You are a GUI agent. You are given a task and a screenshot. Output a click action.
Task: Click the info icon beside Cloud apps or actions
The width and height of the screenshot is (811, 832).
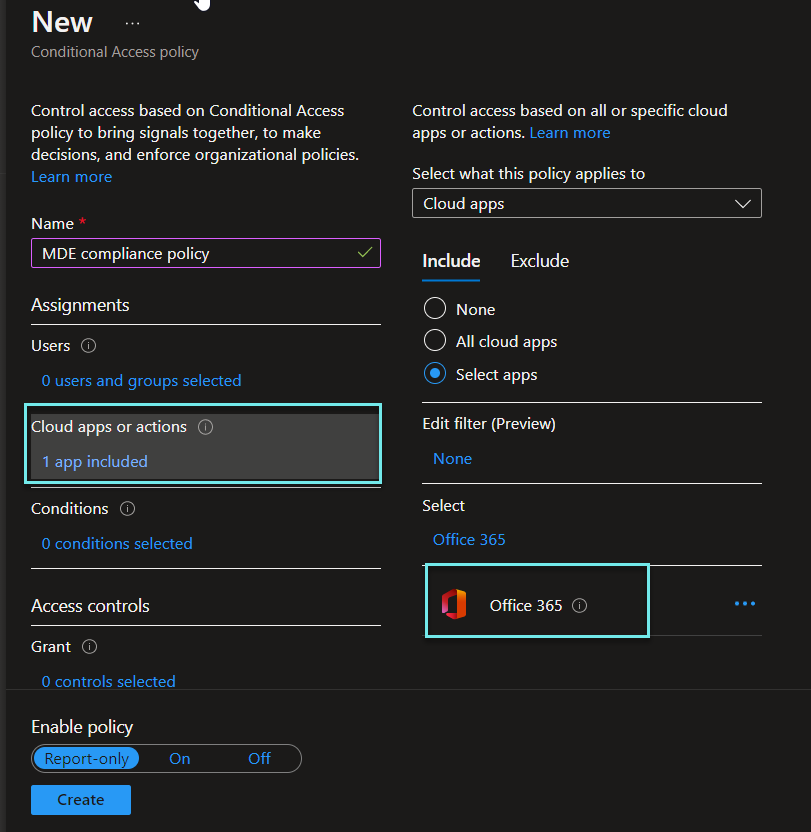pos(206,427)
